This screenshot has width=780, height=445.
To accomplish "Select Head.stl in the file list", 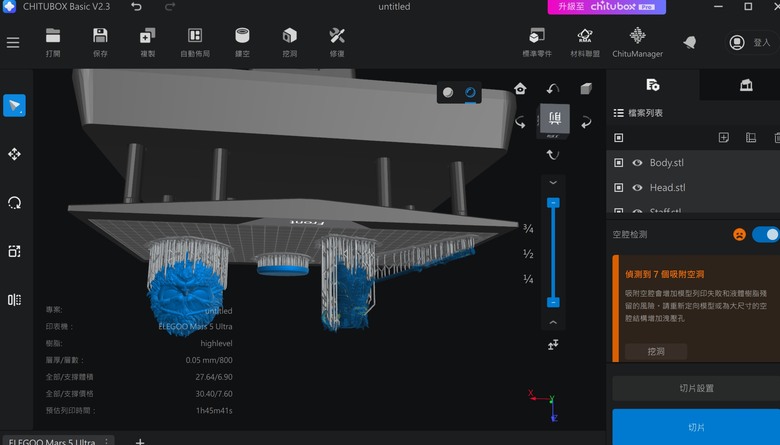I will click(x=667, y=187).
